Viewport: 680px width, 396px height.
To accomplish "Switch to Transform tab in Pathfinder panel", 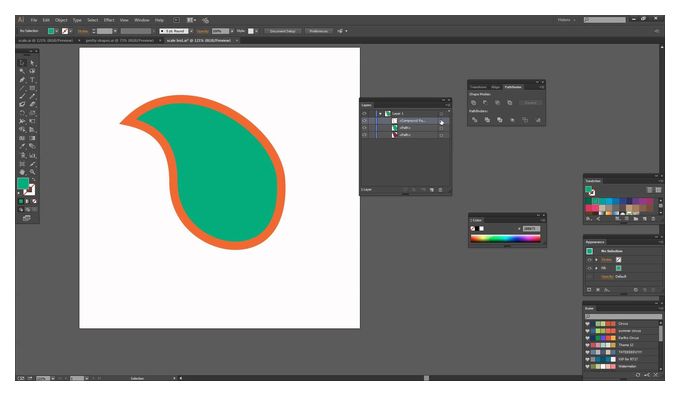I will (x=478, y=87).
